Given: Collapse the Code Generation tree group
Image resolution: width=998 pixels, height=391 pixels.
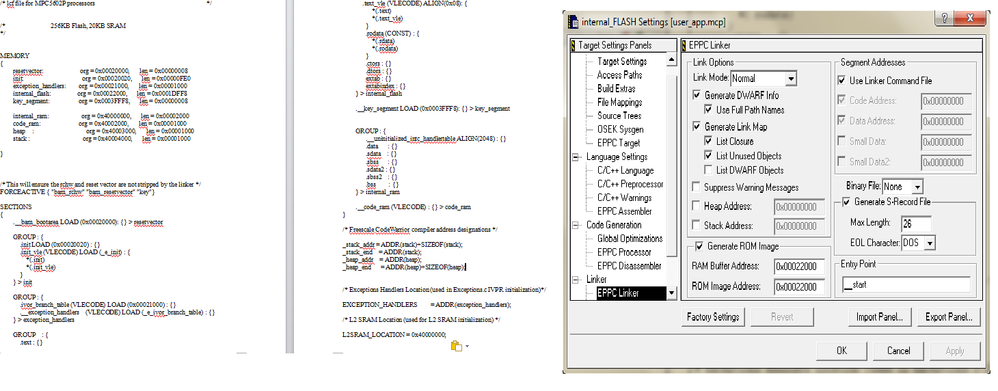Looking at the screenshot, I should click(x=576, y=225).
